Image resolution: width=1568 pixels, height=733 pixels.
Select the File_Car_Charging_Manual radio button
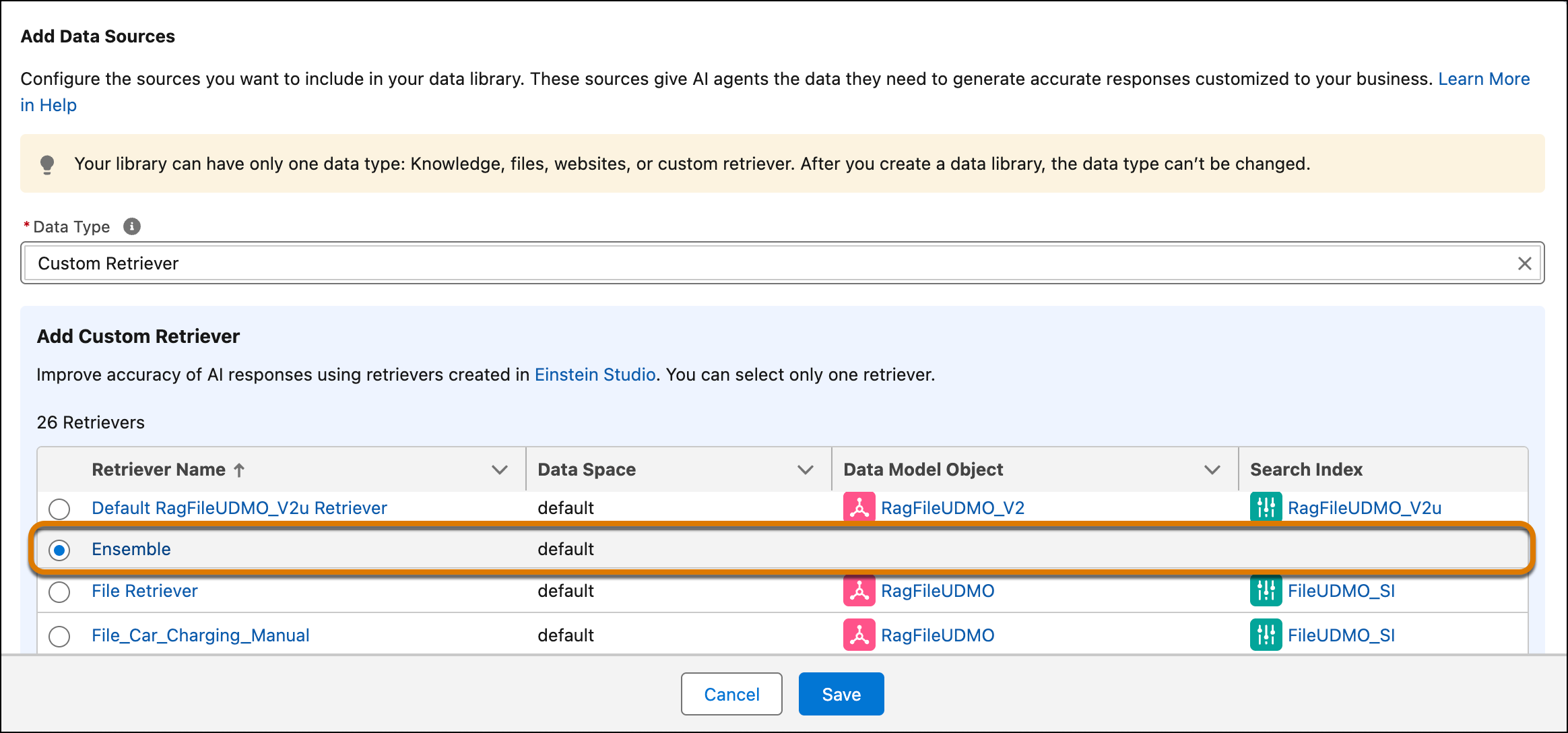pos(59,637)
